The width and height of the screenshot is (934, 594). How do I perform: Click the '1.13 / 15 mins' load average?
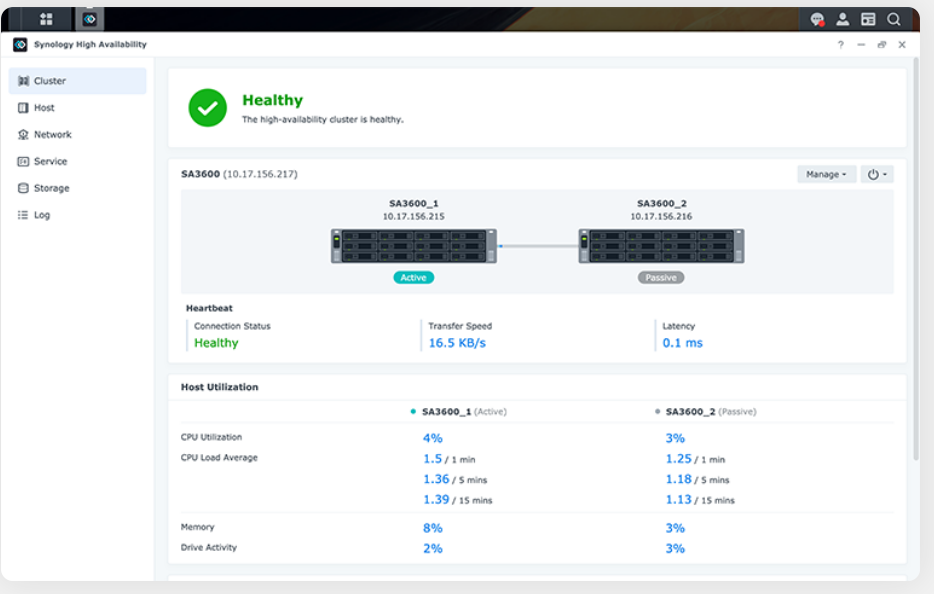click(700, 500)
